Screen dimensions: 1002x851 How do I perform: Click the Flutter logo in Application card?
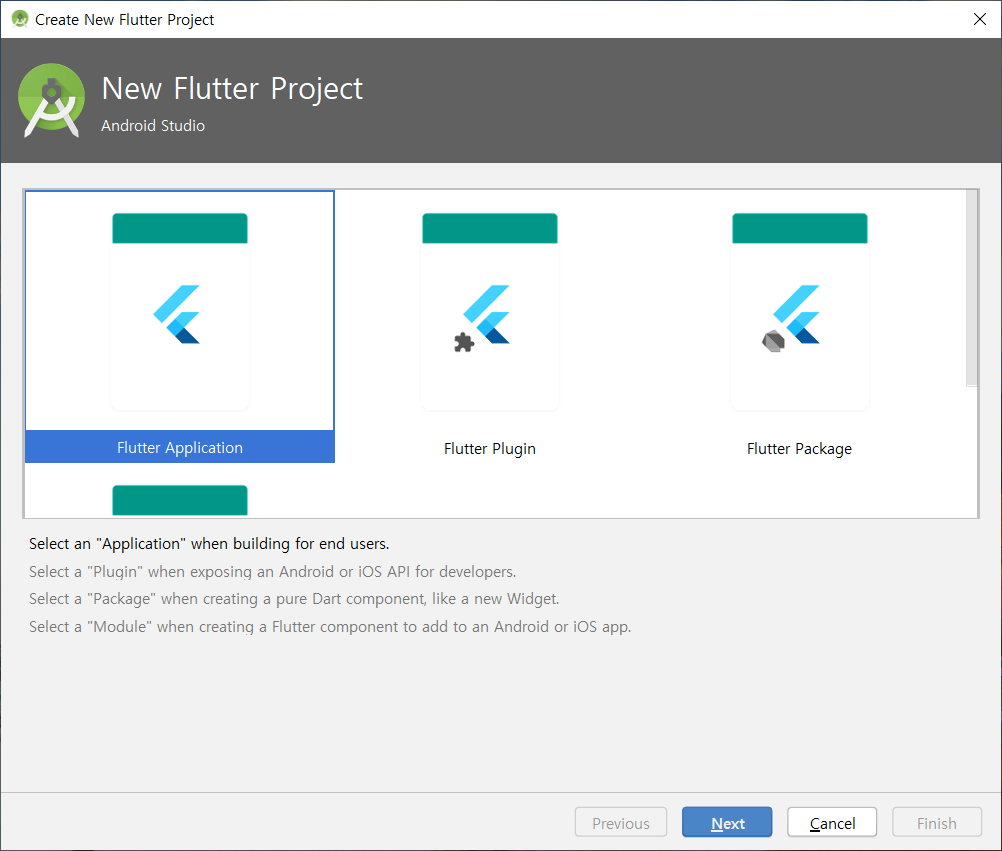tap(176, 314)
